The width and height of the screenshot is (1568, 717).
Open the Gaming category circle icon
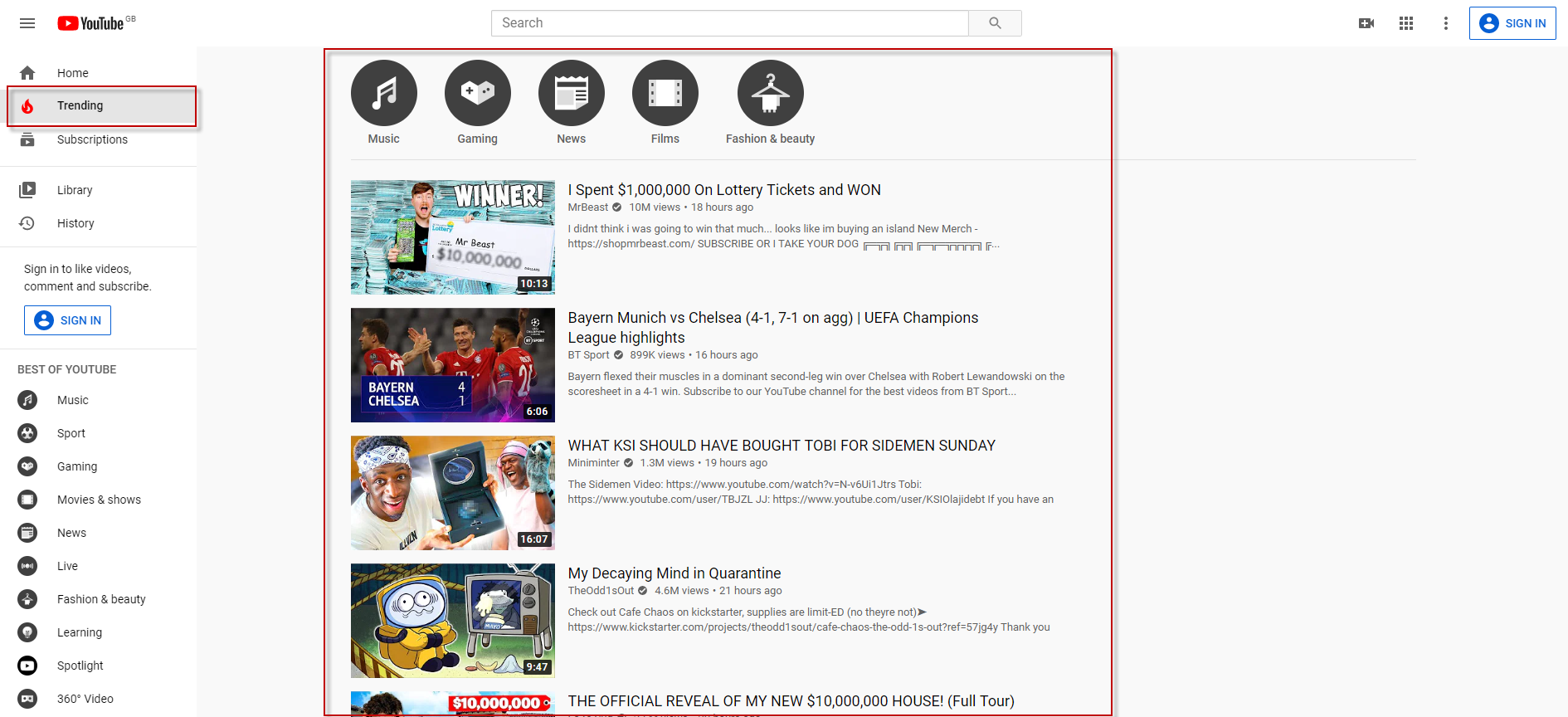pyautogui.click(x=478, y=93)
